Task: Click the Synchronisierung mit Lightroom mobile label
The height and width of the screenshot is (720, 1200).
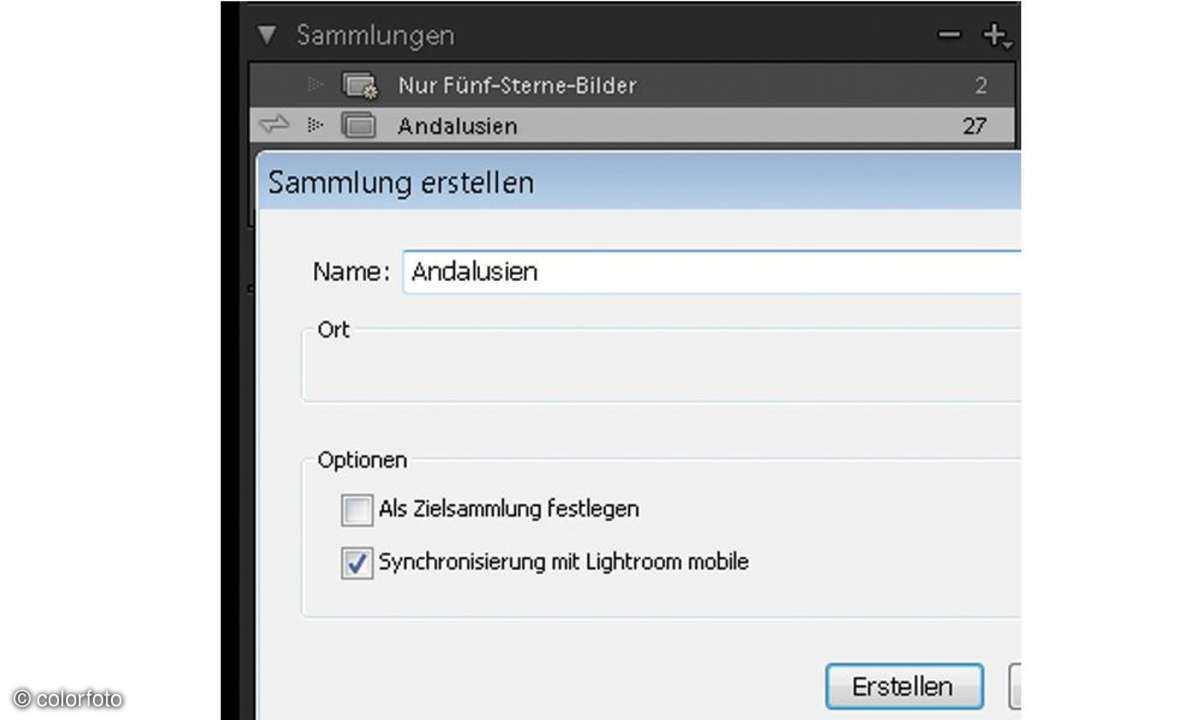Action: [563, 562]
